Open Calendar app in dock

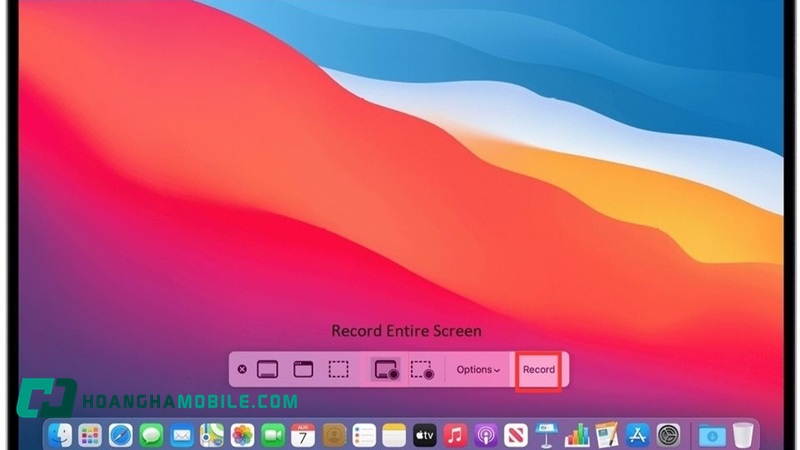point(303,435)
